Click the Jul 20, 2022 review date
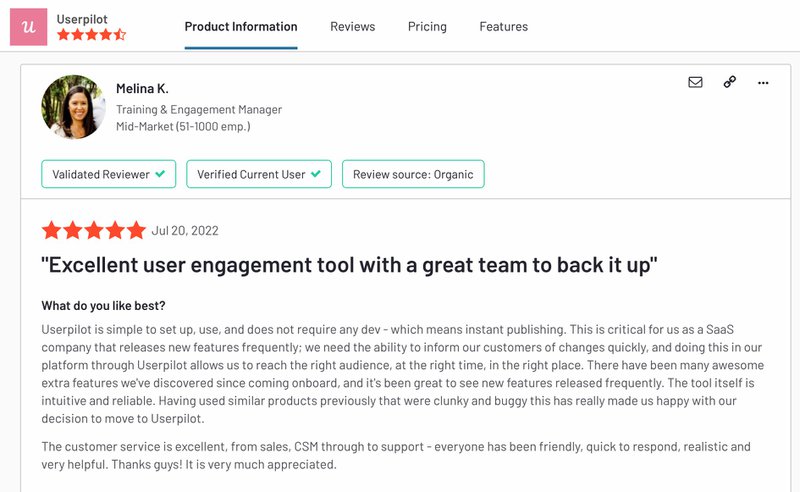The image size is (800, 492). click(x=185, y=231)
